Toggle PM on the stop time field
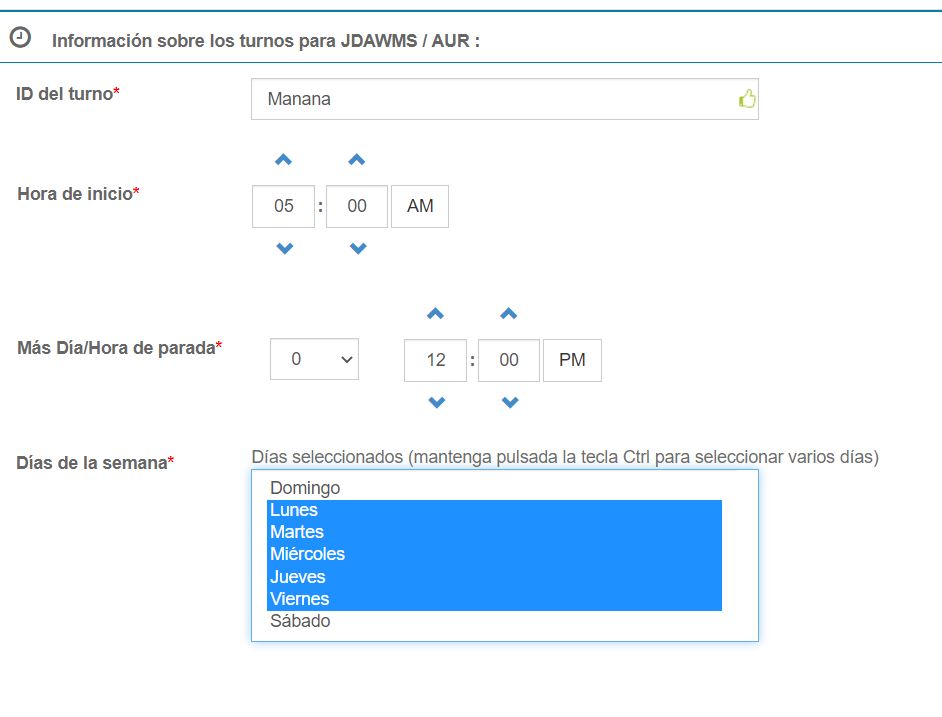 [572, 360]
